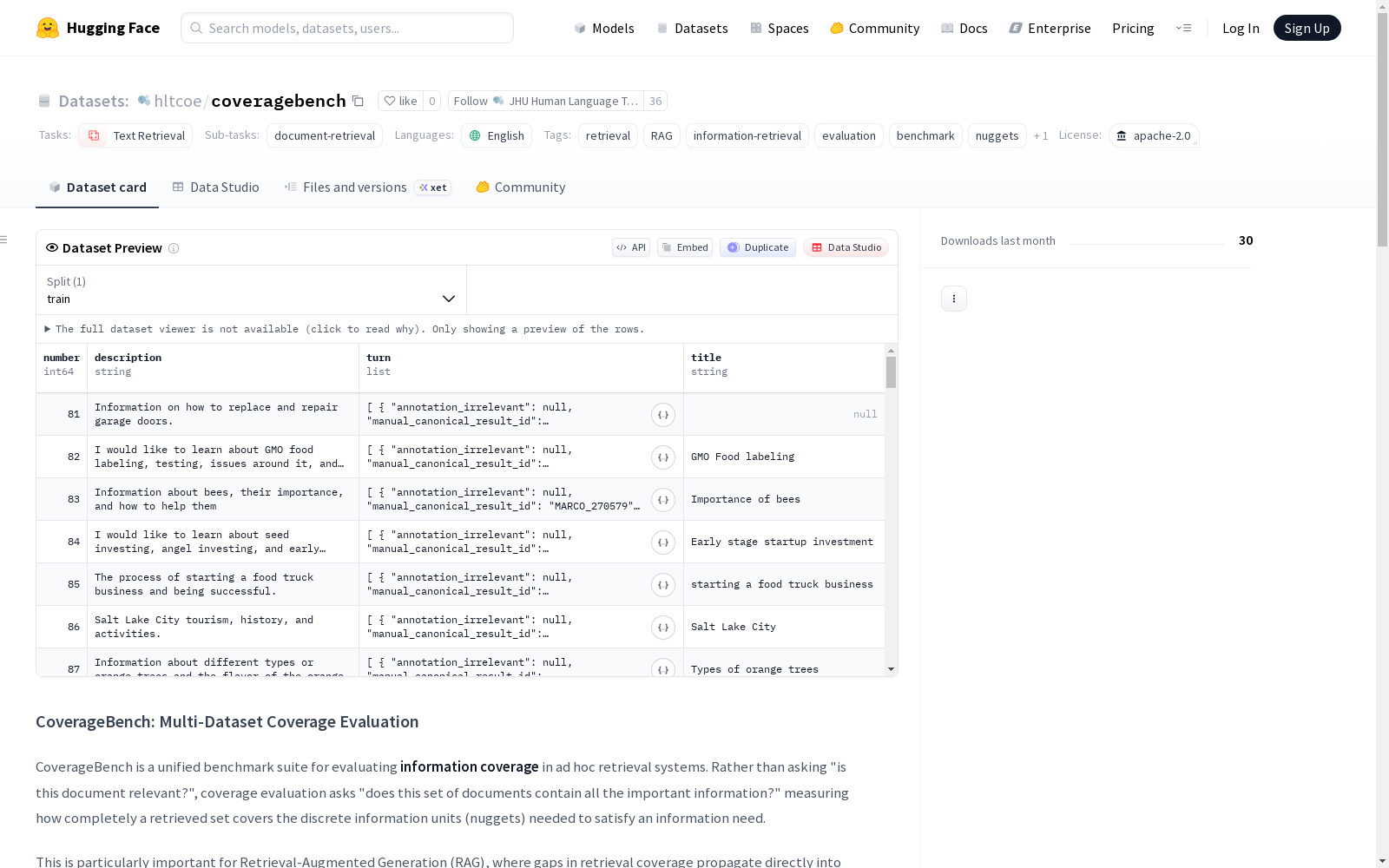Screen dimensions: 1389x868
Task: Open Enterprise in the top navigation
Action: coord(1050,28)
